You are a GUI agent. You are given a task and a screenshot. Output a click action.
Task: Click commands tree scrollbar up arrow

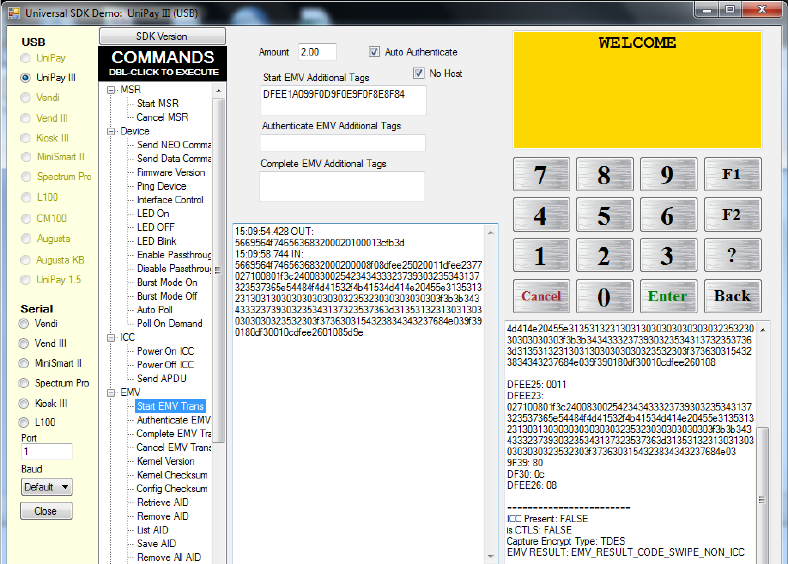click(218, 91)
